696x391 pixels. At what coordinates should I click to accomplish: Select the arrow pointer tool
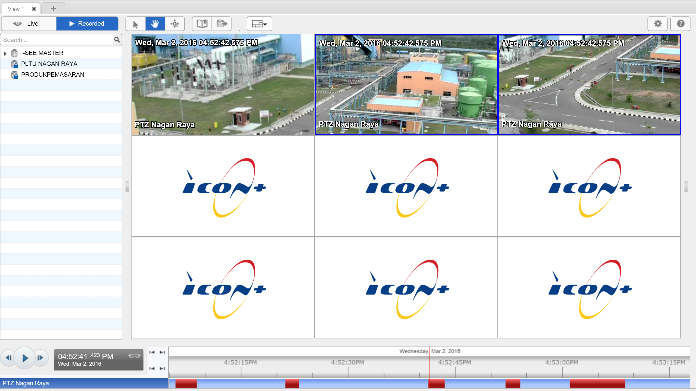[x=135, y=24]
